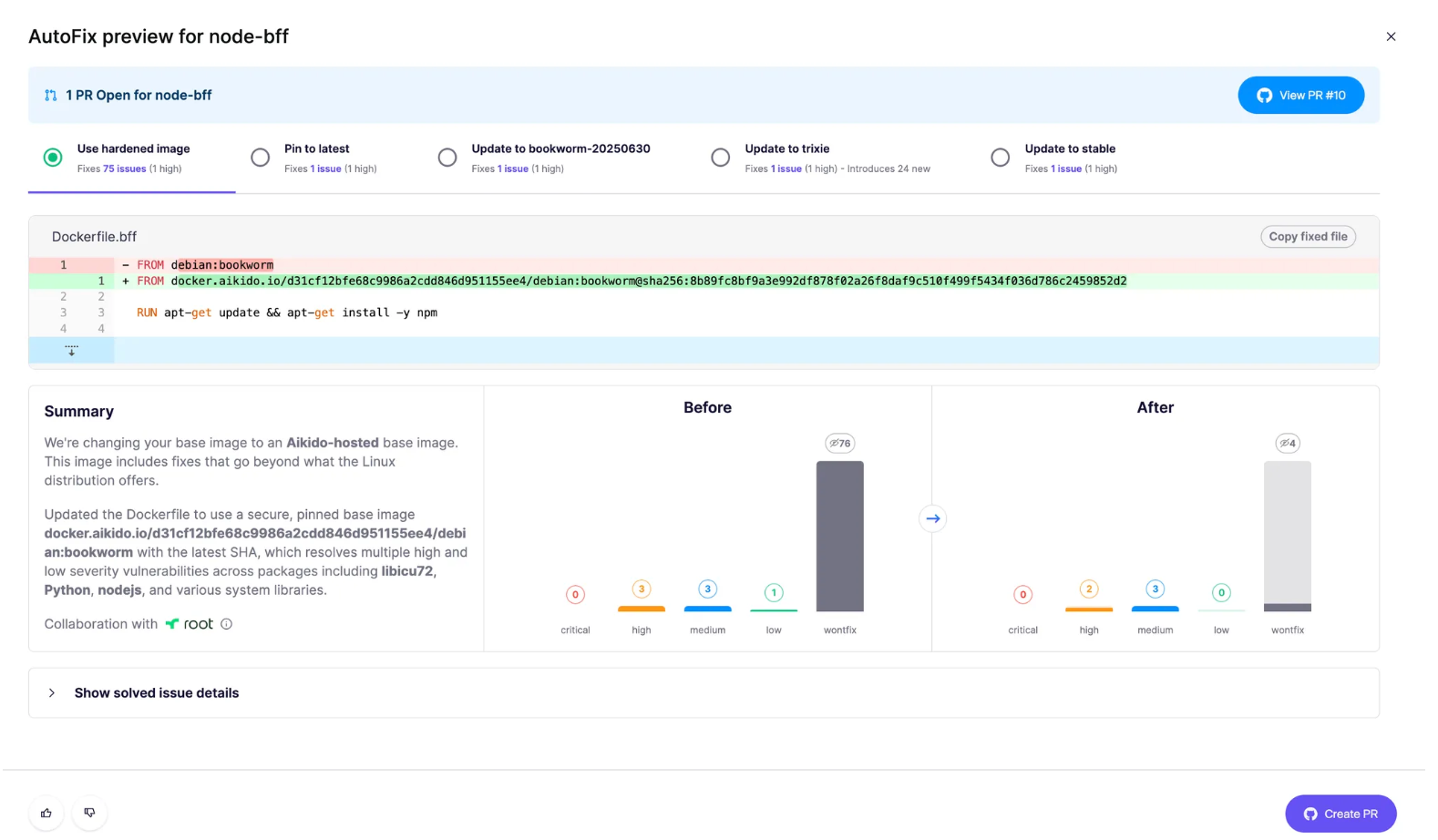Close the AutoFix preview dialog
The height and width of the screenshot is (840, 1438).
[x=1391, y=36]
